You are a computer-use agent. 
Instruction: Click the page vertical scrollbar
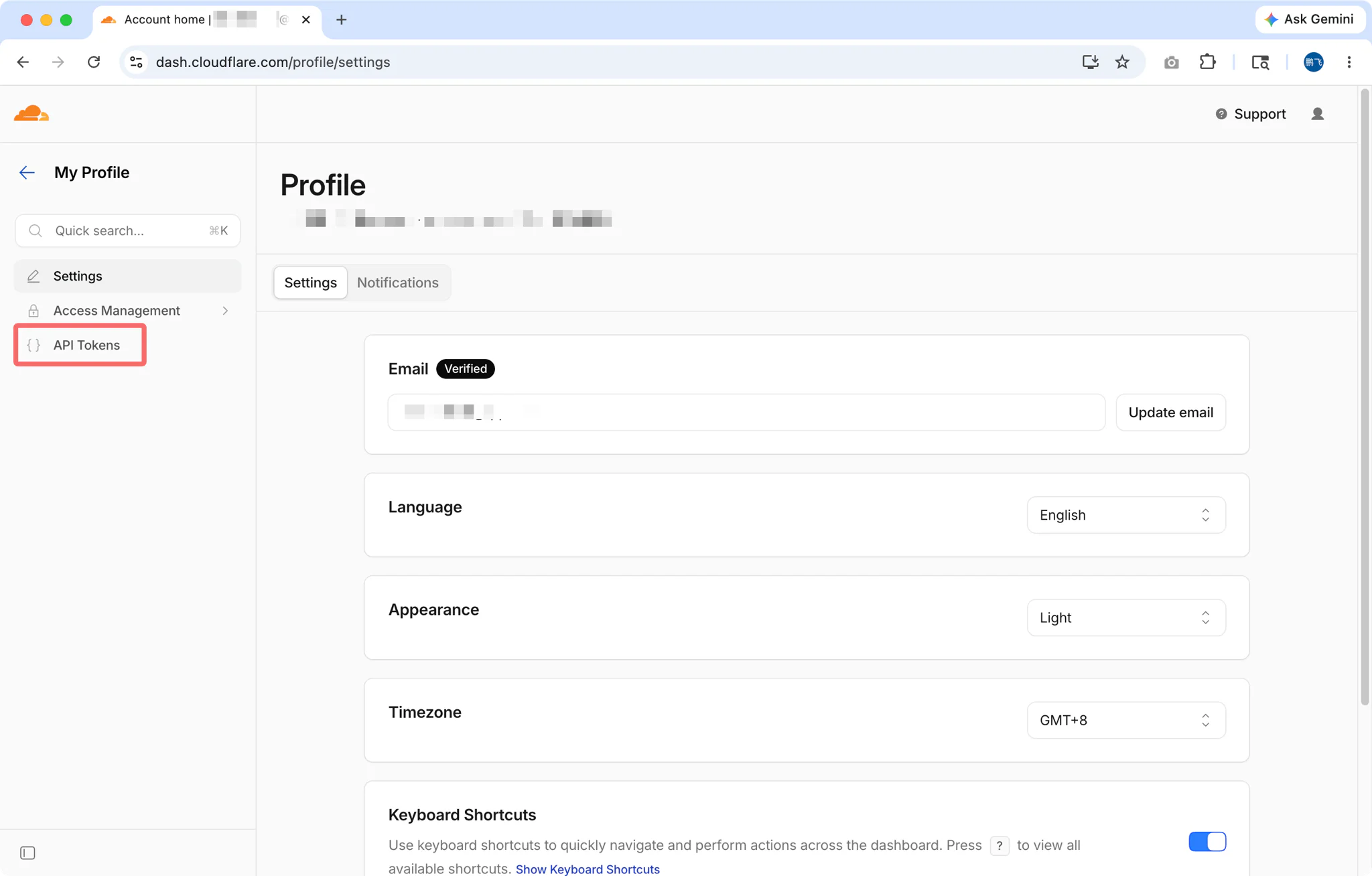(1365, 398)
